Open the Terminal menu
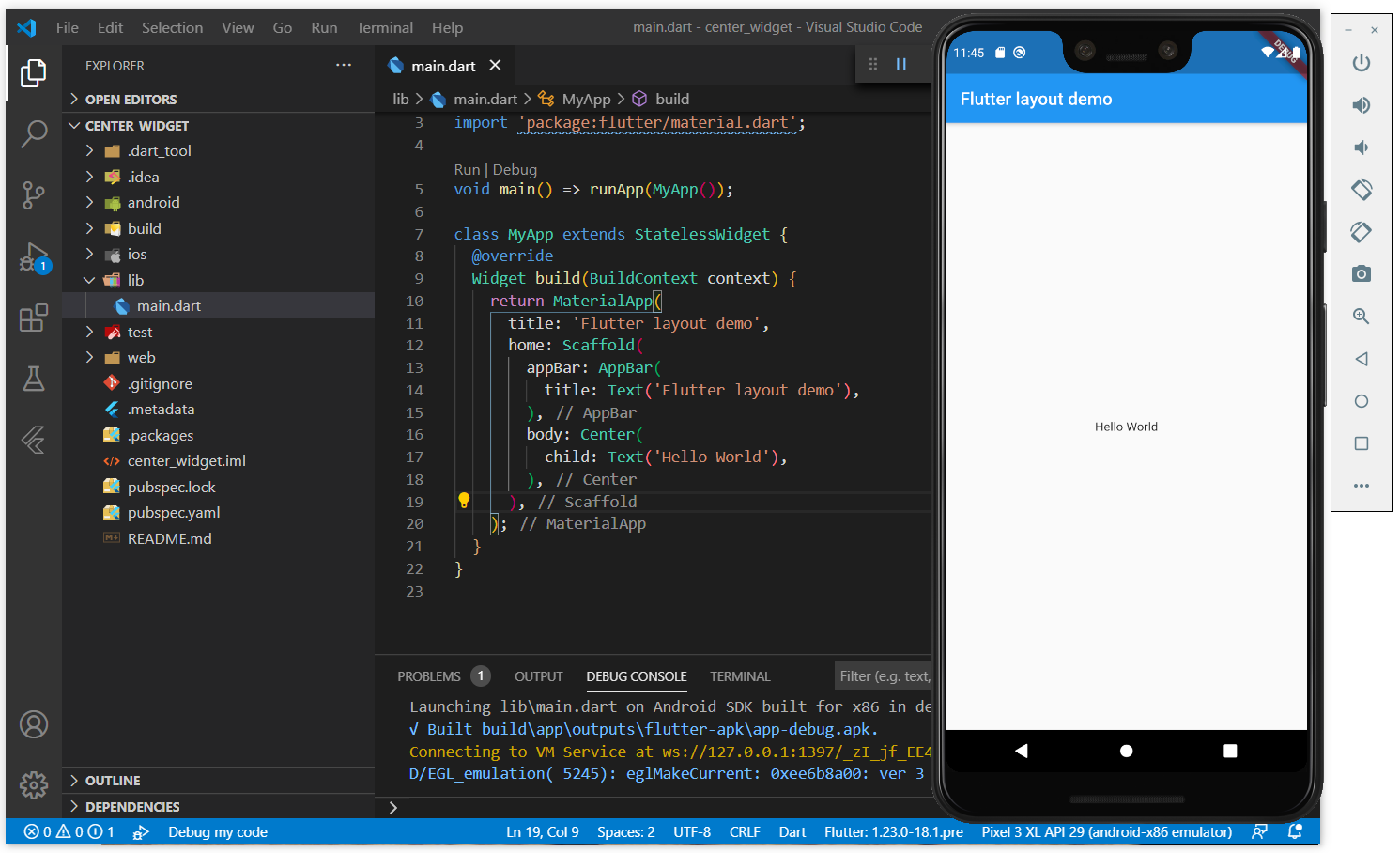 coord(384,27)
